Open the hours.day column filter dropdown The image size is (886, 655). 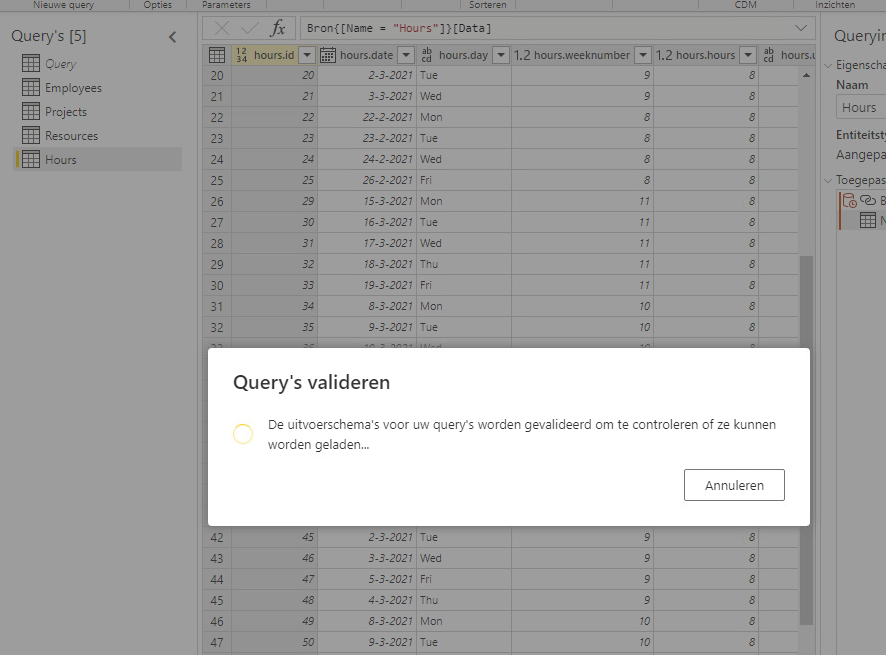click(501, 55)
